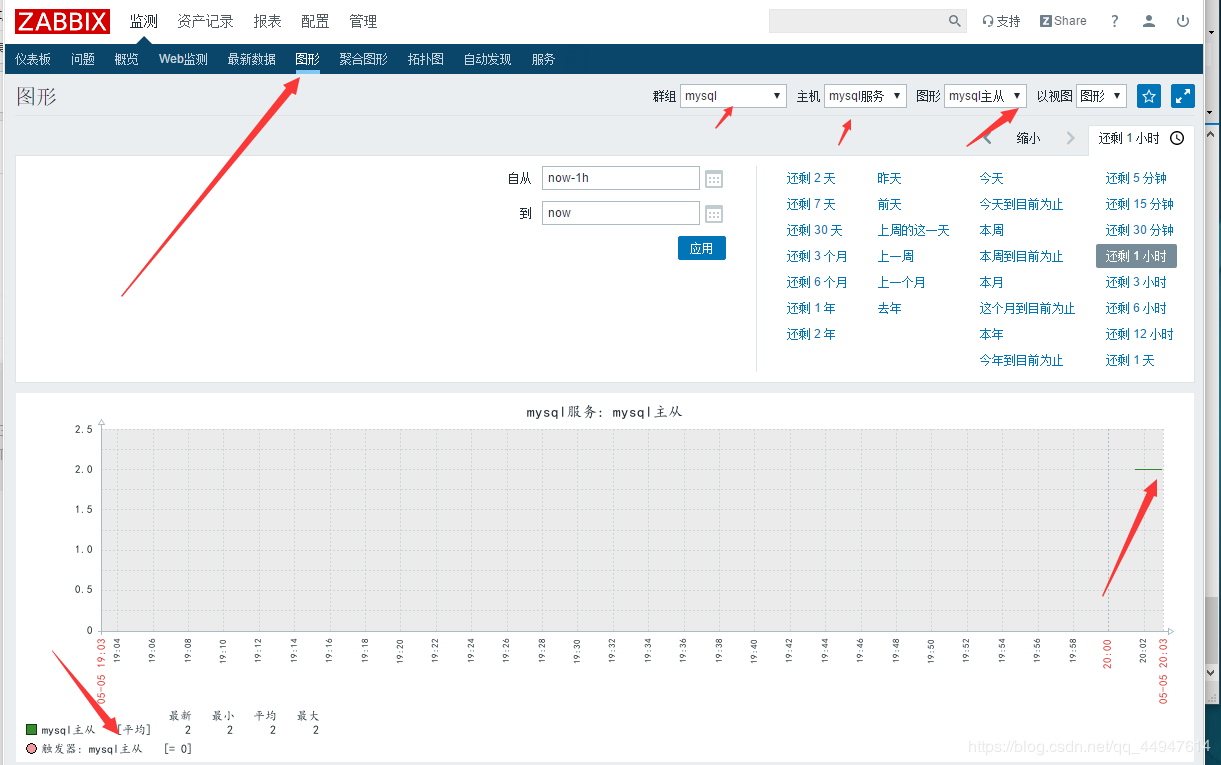Open calendar picker for 到 field
The height and width of the screenshot is (765, 1221).
click(714, 213)
